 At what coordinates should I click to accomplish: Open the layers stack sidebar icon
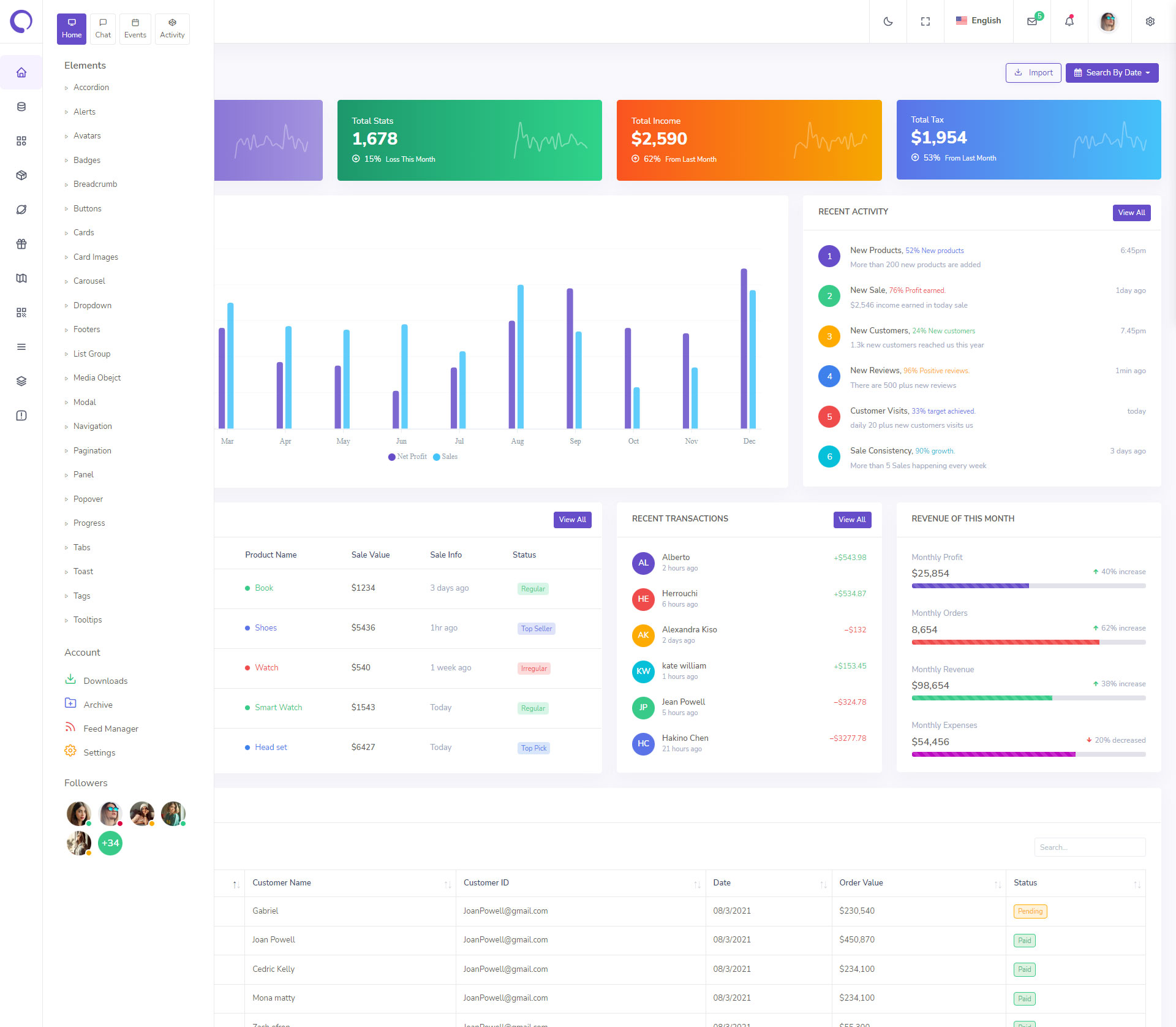click(21, 381)
